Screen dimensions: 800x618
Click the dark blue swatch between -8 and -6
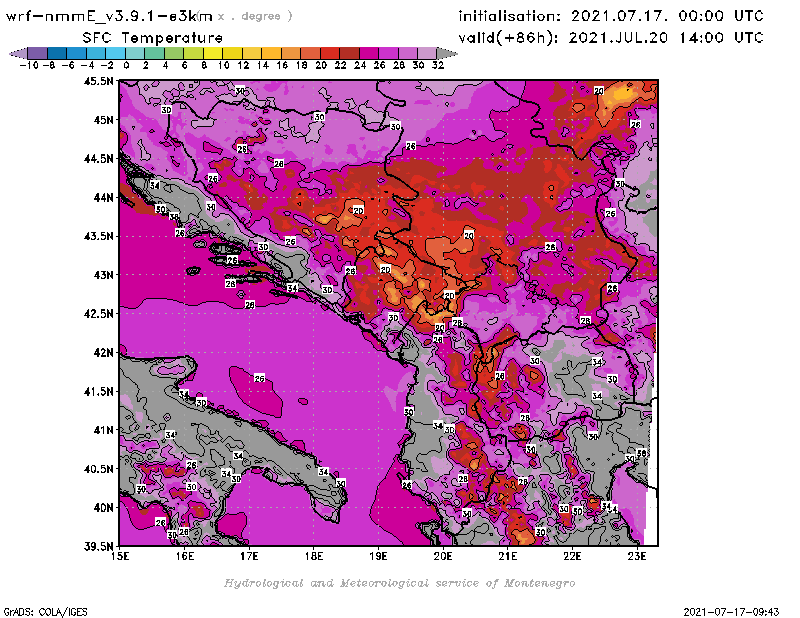[57, 53]
